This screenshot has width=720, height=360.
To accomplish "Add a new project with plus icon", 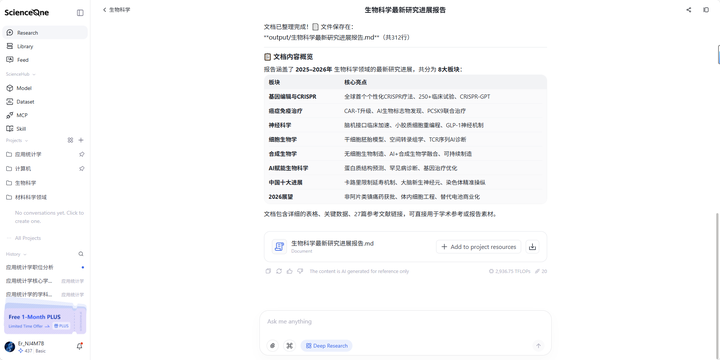I will click(x=81, y=140).
